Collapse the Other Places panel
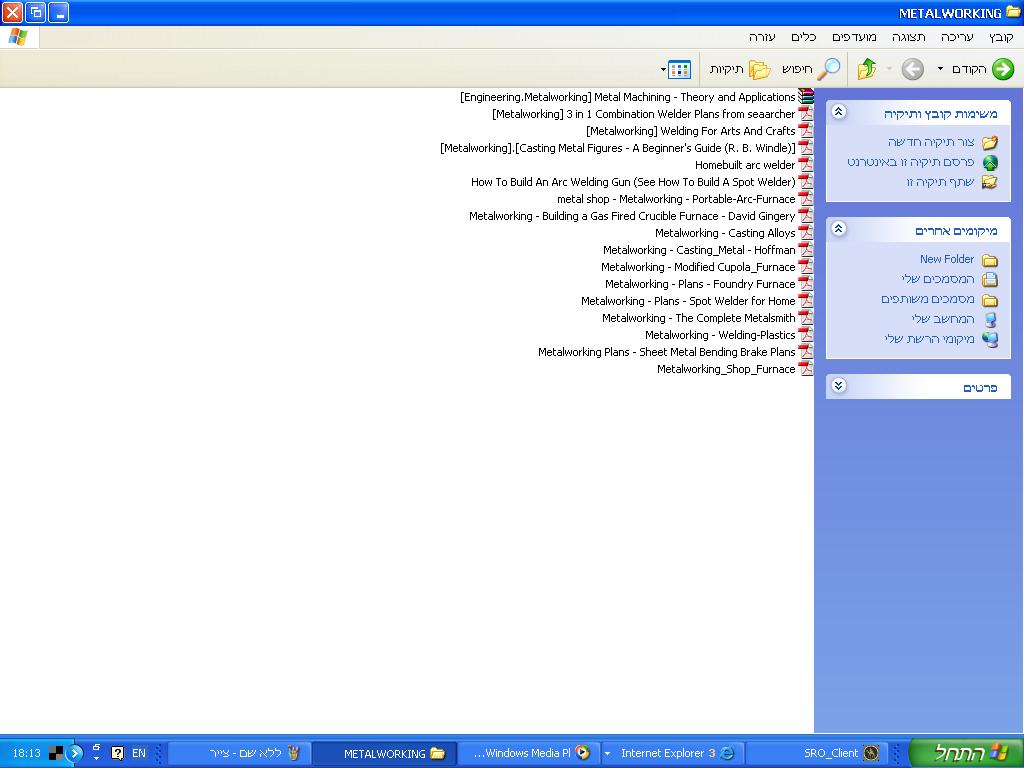Screen dimensions: 1024x768 [839, 230]
